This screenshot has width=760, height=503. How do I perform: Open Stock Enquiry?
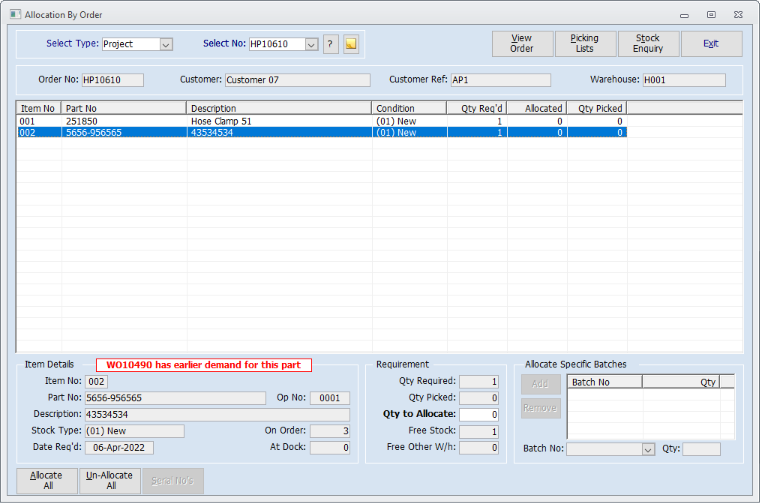tap(647, 44)
